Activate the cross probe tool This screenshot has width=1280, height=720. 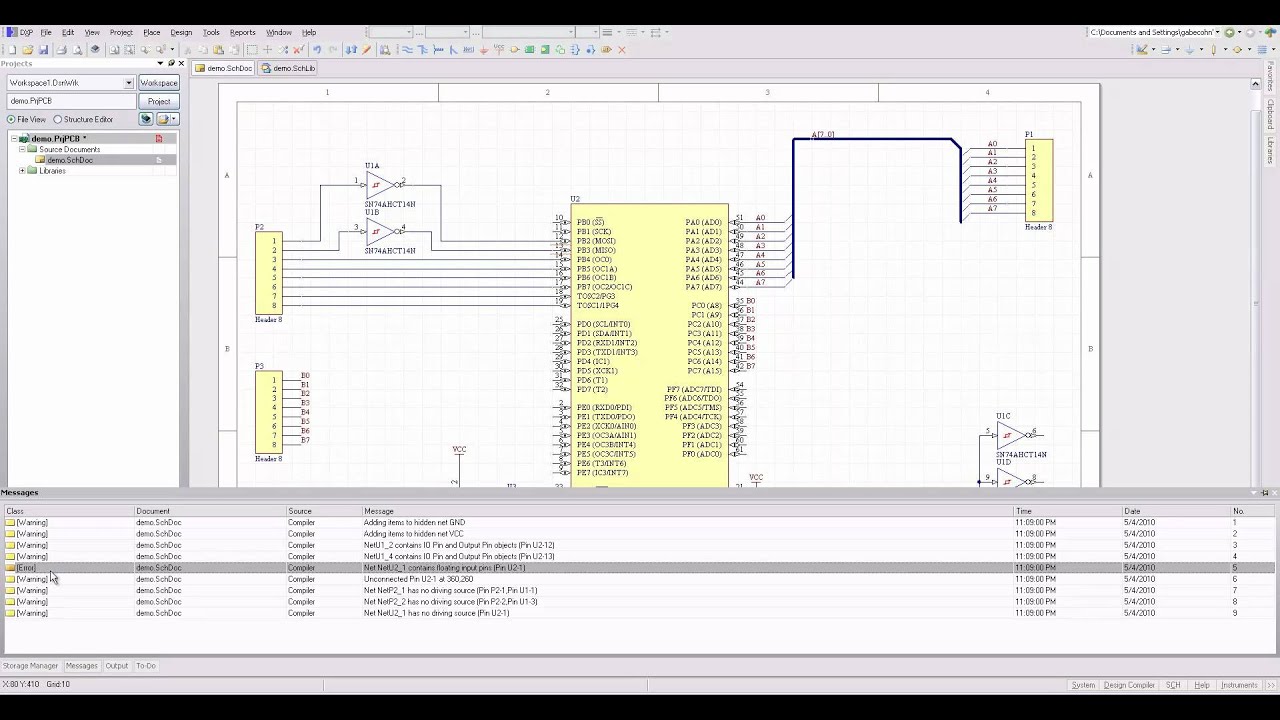366,49
